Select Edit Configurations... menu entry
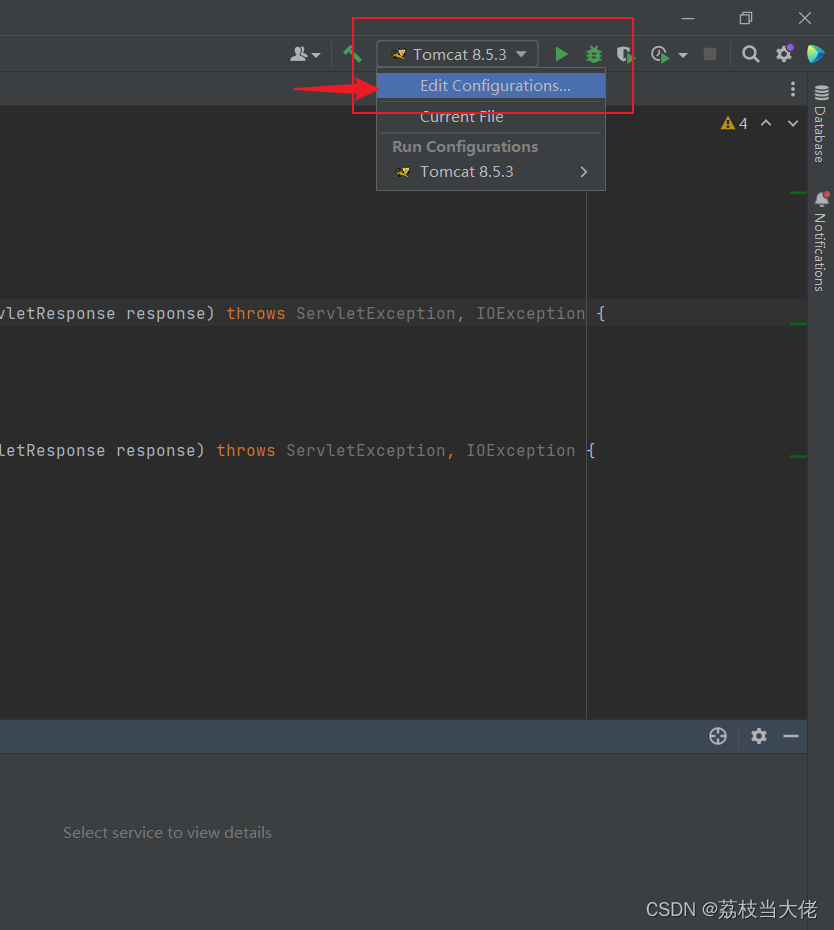The height and width of the screenshot is (930, 834). (491, 85)
